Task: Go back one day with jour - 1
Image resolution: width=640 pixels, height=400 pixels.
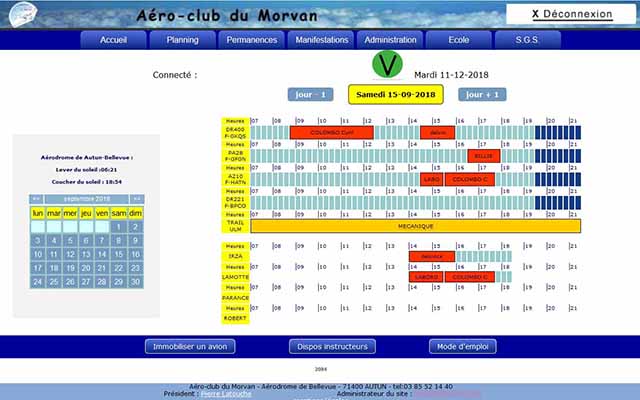Action: click(x=309, y=95)
